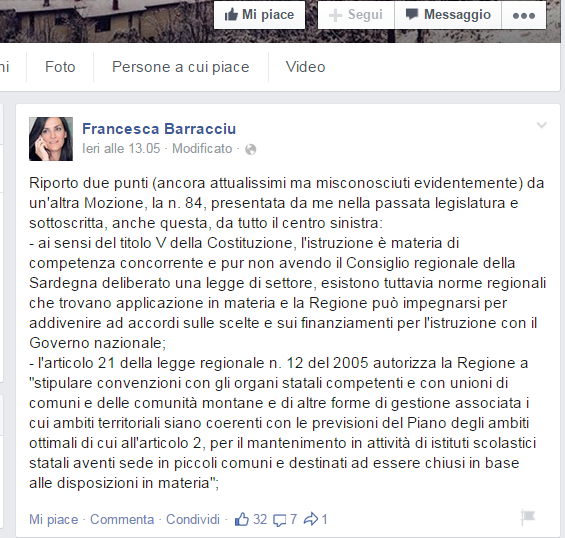The image size is (565, 538).
Task: Click the speech bubble icon in Messaggio button
Action: tap(411, 14)
